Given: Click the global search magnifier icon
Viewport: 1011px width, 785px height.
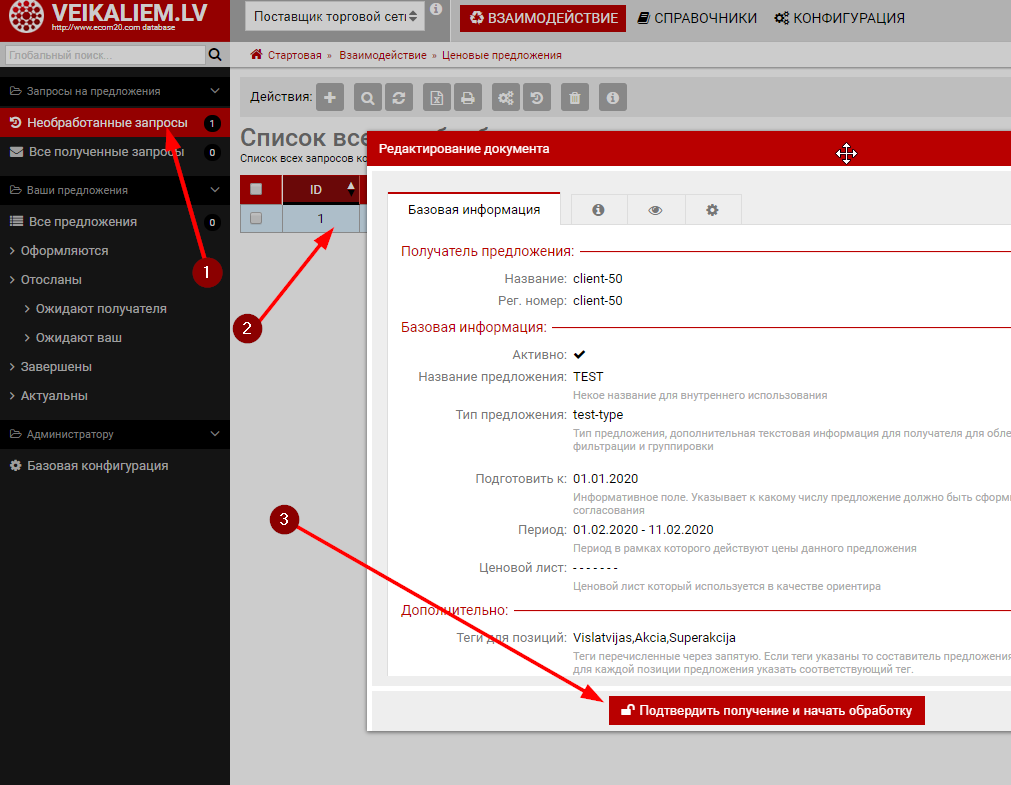Looking at the screenshot, I should (x=214, y=55).
